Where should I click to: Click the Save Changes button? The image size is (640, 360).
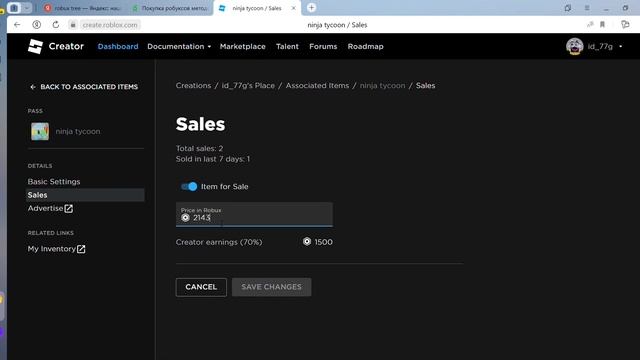(x=271, y=287)
